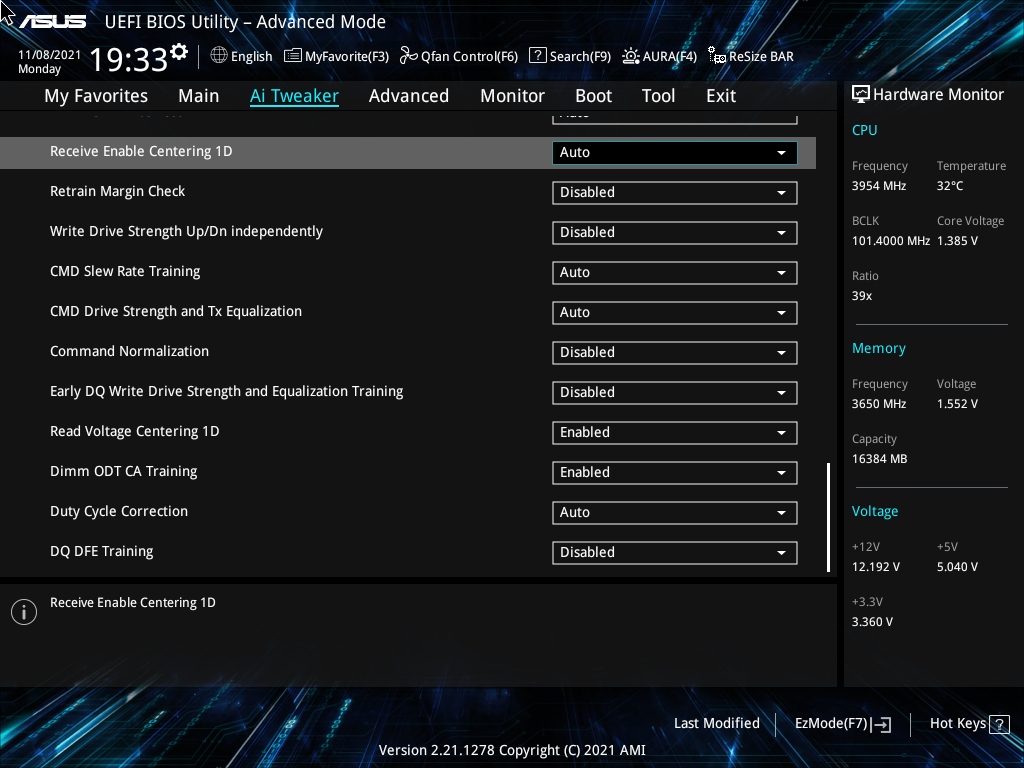Image resolution: width=1024 pixels, height=768 pixels.
Task: Select Retrain Margin Check label
Action: click(x=118, y=191)
